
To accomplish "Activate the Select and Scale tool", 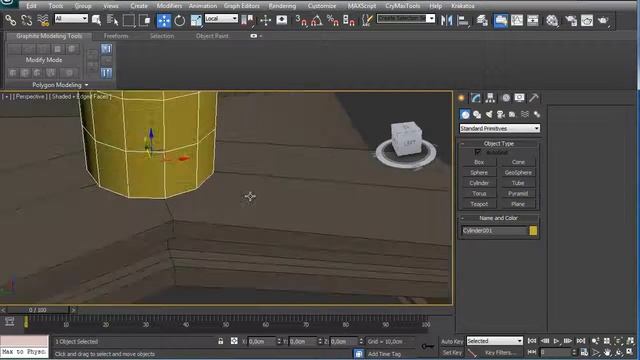I will click(x=196, y=20).
